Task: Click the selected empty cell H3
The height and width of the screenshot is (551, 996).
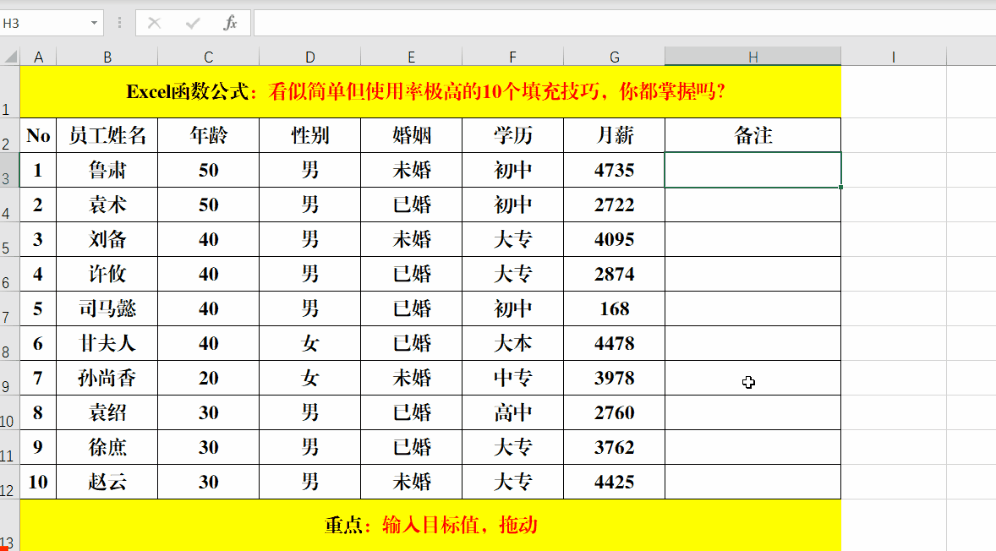Action: (753, 170)
